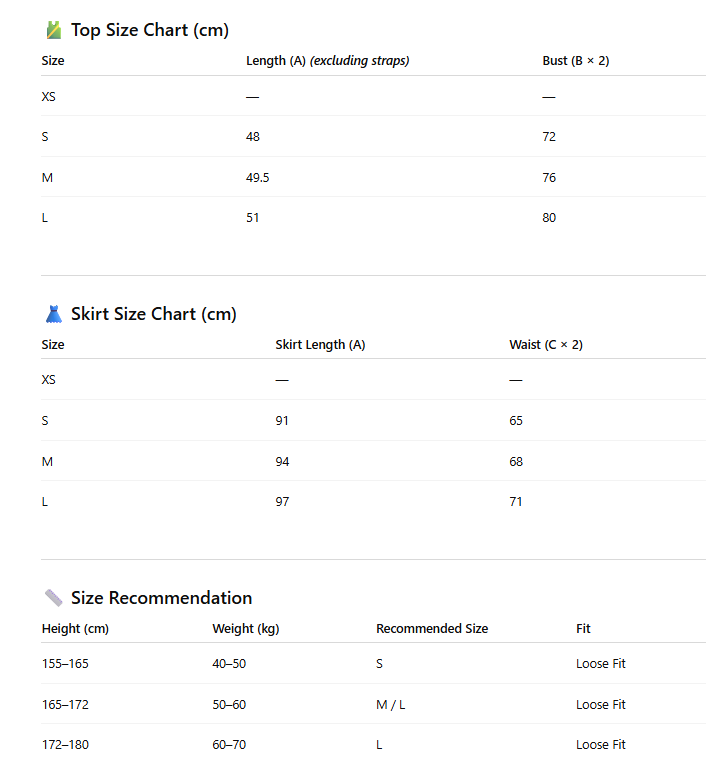706x784 pixels.
Task: Click waist value 68 in skirt chart
Action: (516, 462)
